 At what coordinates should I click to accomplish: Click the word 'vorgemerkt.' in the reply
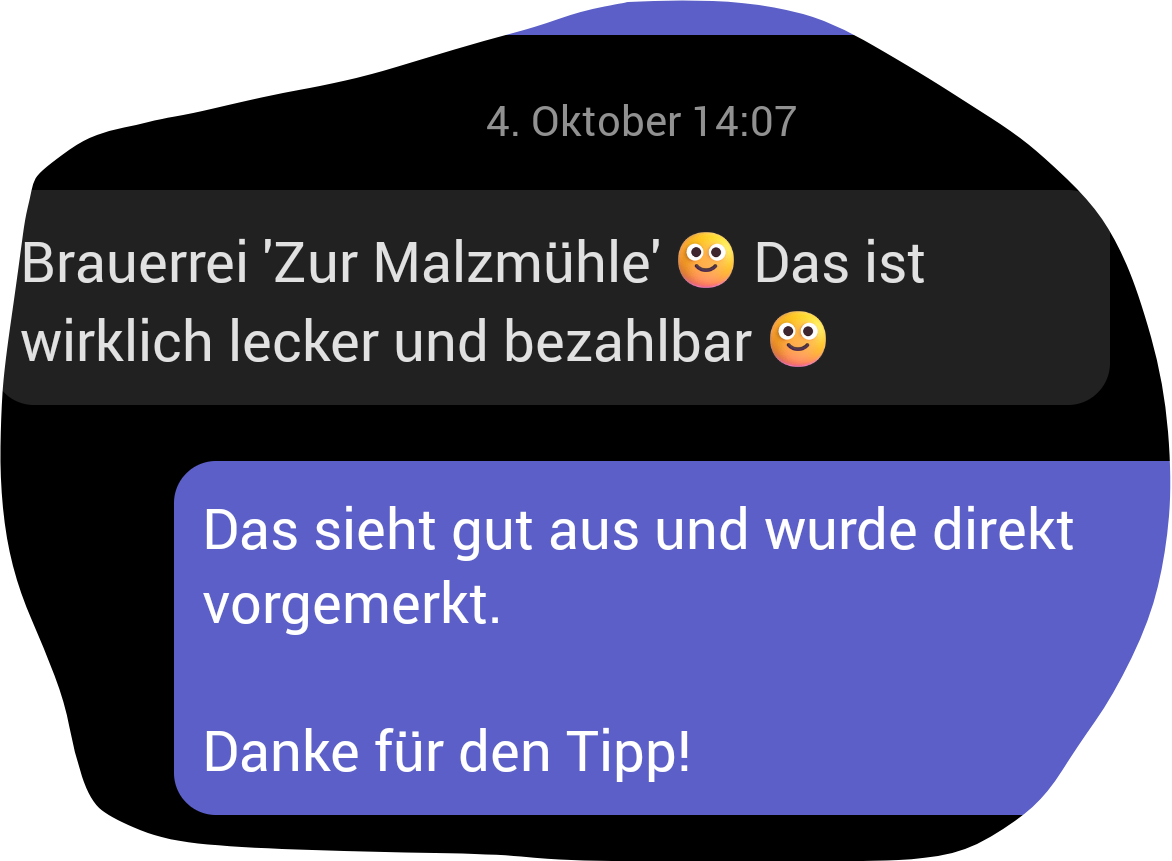coord(352,604)
